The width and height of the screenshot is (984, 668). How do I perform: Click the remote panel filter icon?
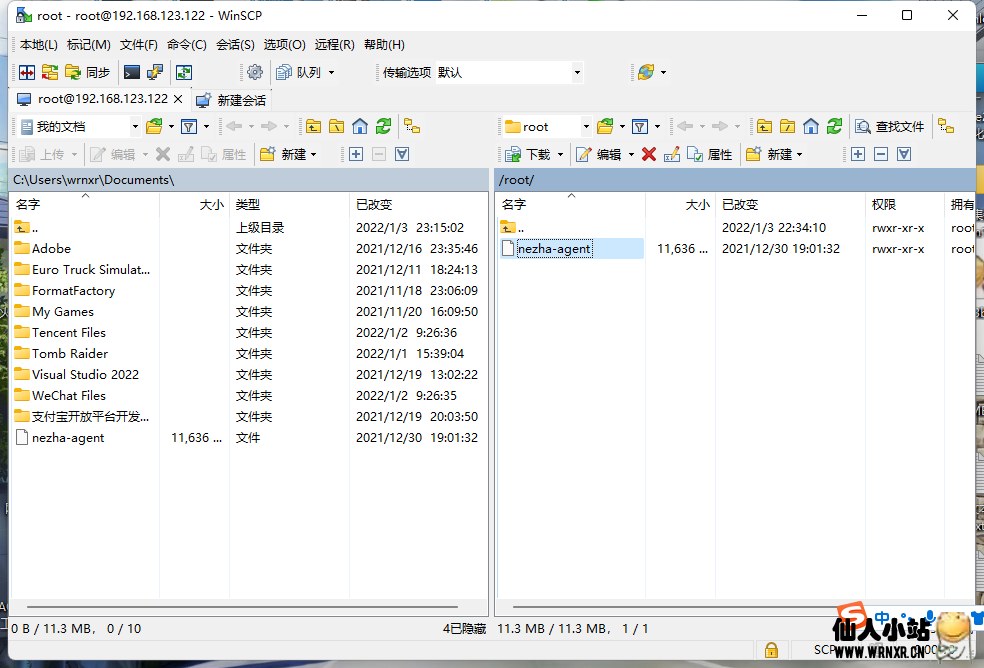pyautogui.click(x=639, y=127)
